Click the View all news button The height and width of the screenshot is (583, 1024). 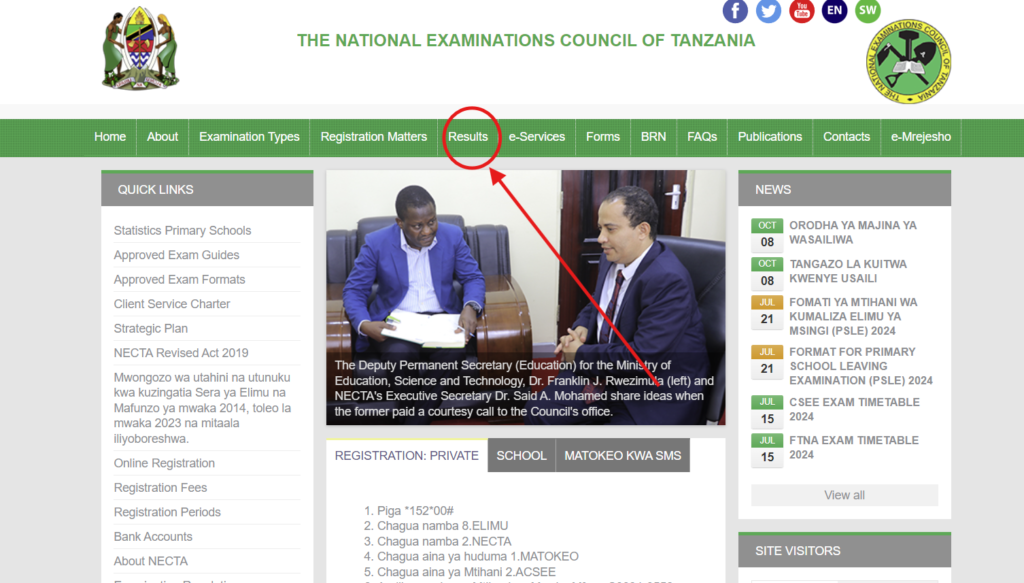(x=844, y=495)
